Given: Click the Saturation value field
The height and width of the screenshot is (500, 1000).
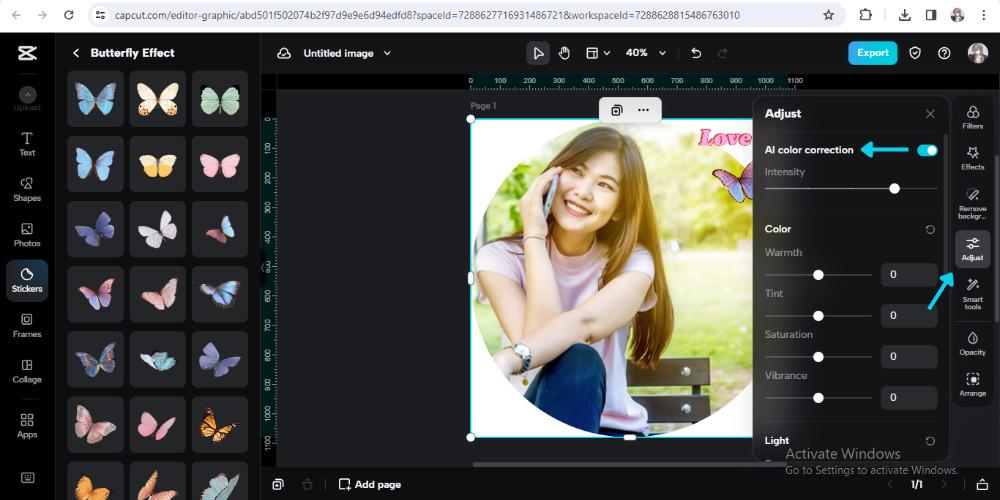Looking at the screenshot, I should [909, 357].
